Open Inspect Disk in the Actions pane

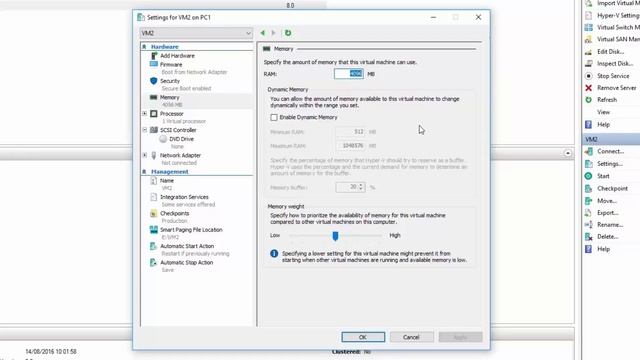(615, 64)
